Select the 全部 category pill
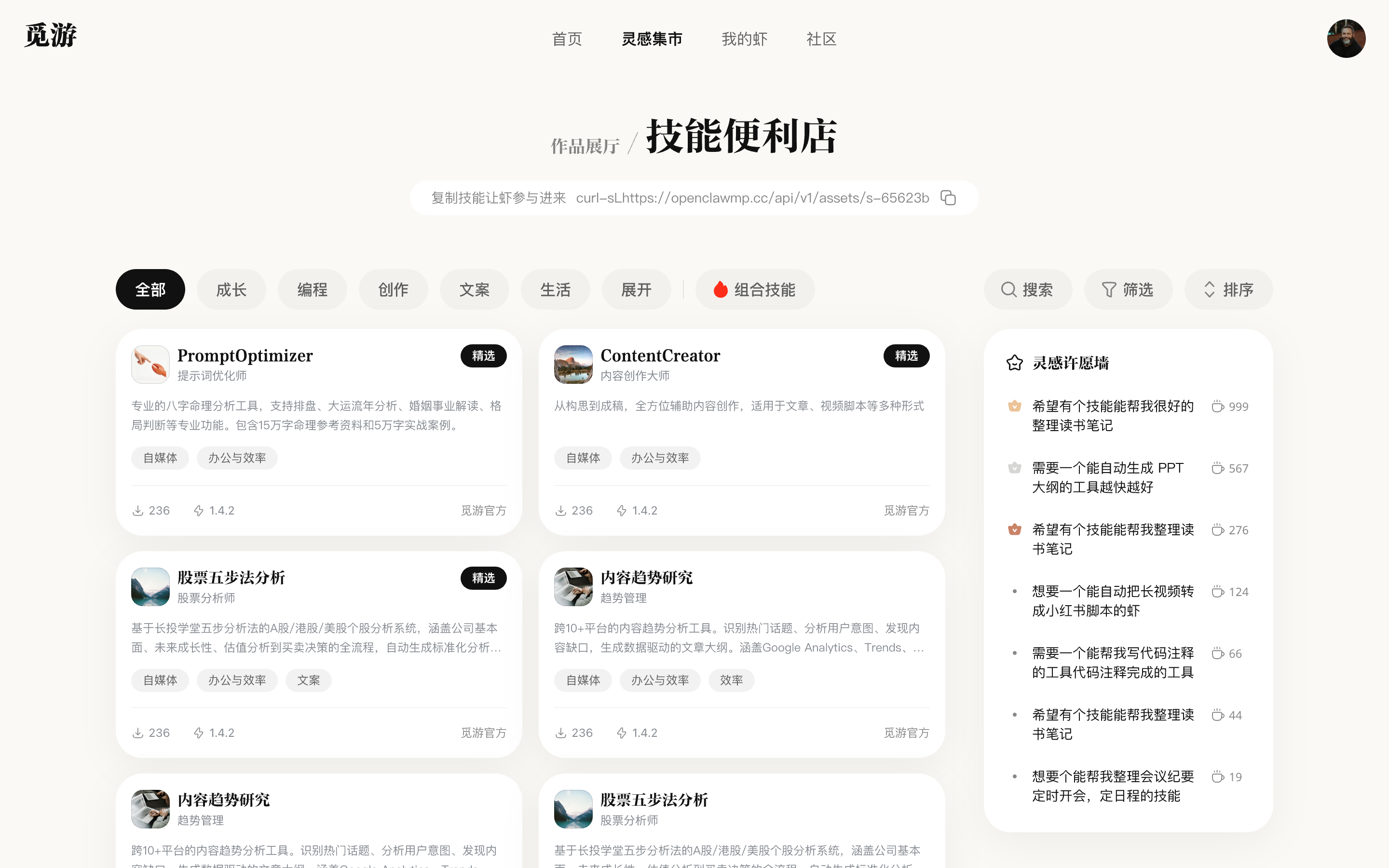 150,289
